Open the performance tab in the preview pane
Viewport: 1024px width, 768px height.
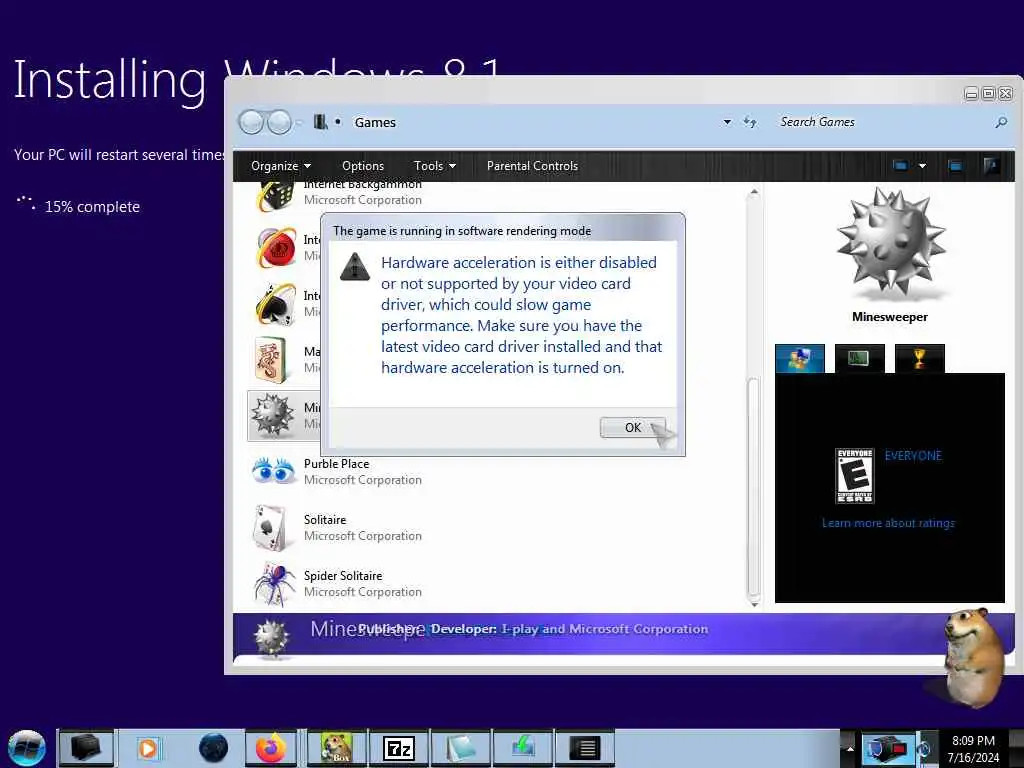click(859, 359)
